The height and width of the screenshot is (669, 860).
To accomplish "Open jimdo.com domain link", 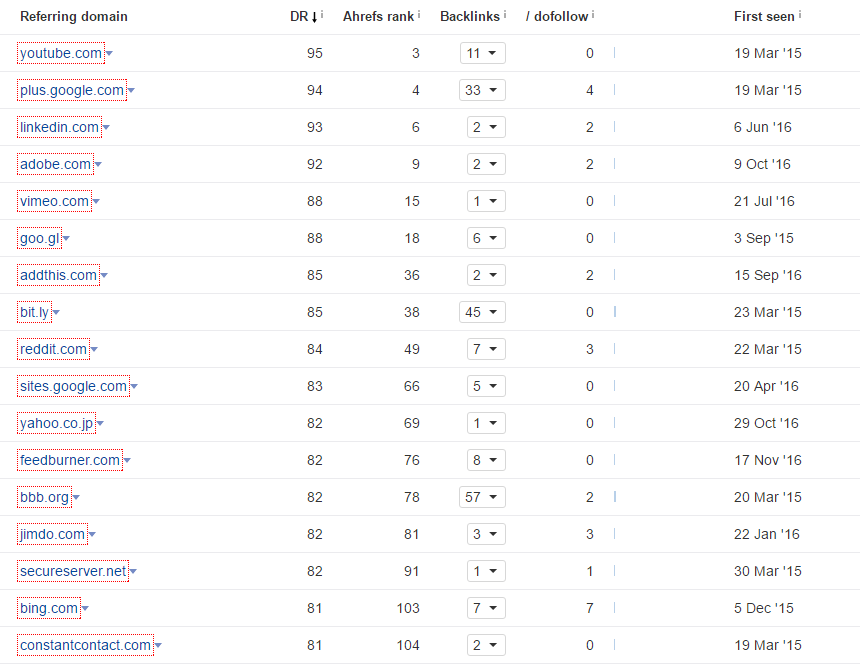I will pyautogui.click(x=52, y=534).
